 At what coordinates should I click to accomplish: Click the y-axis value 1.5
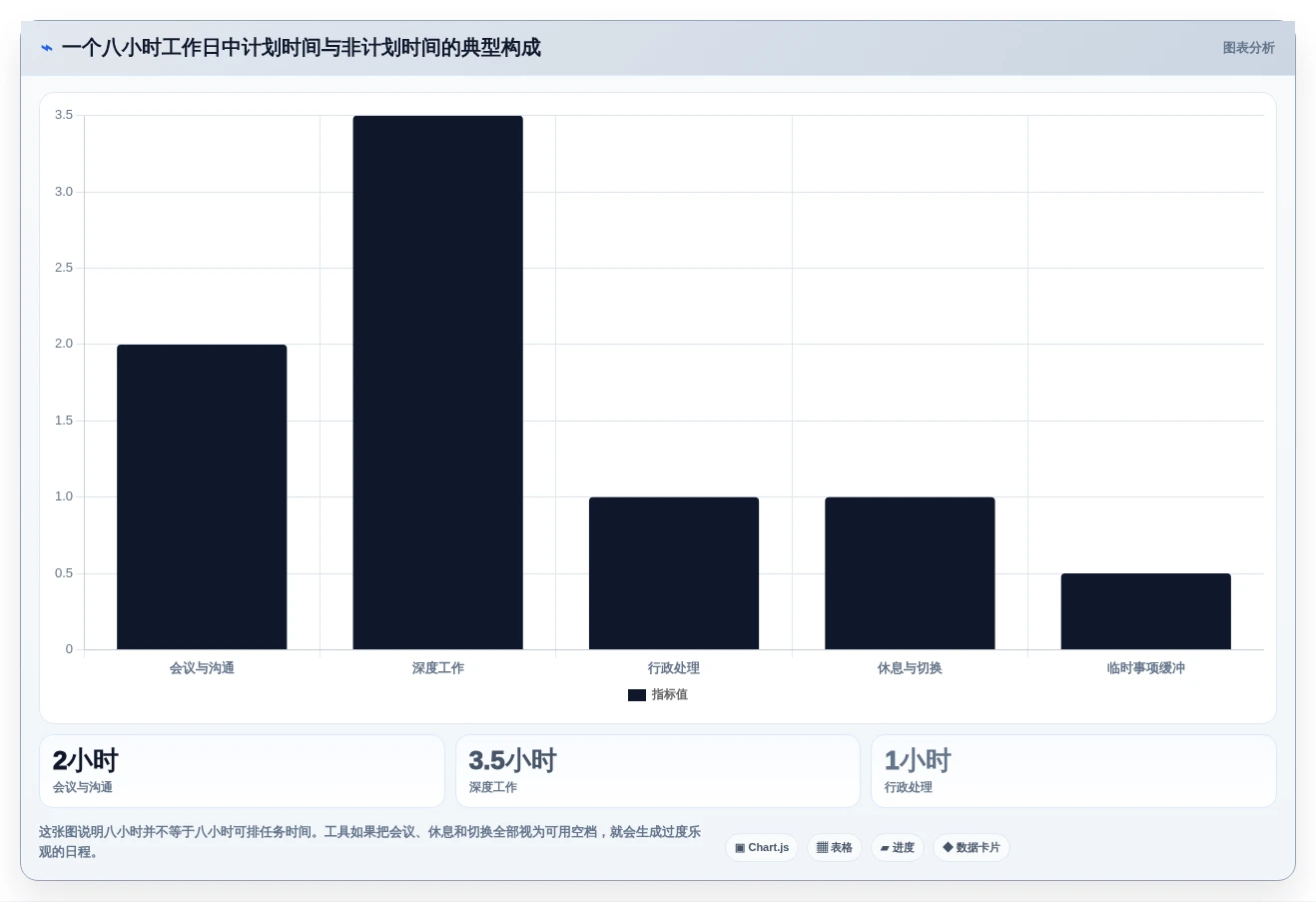[64, 421]
